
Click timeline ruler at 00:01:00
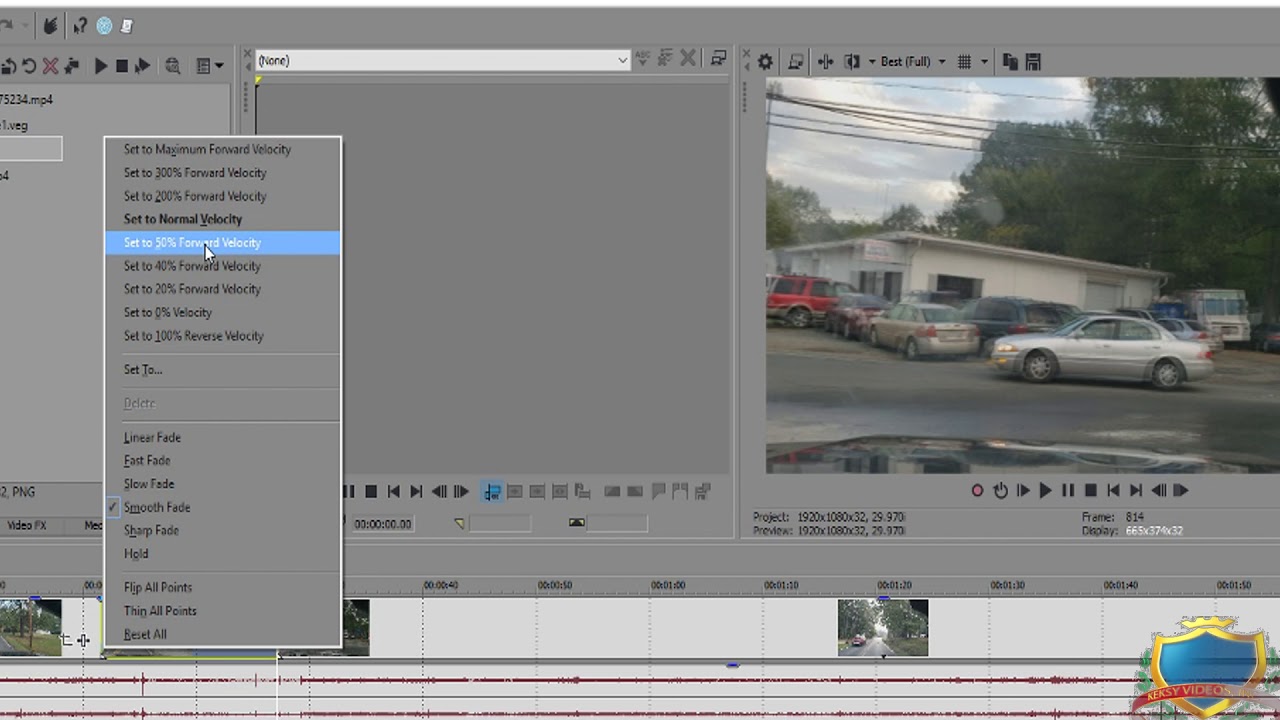pos(668,585)
